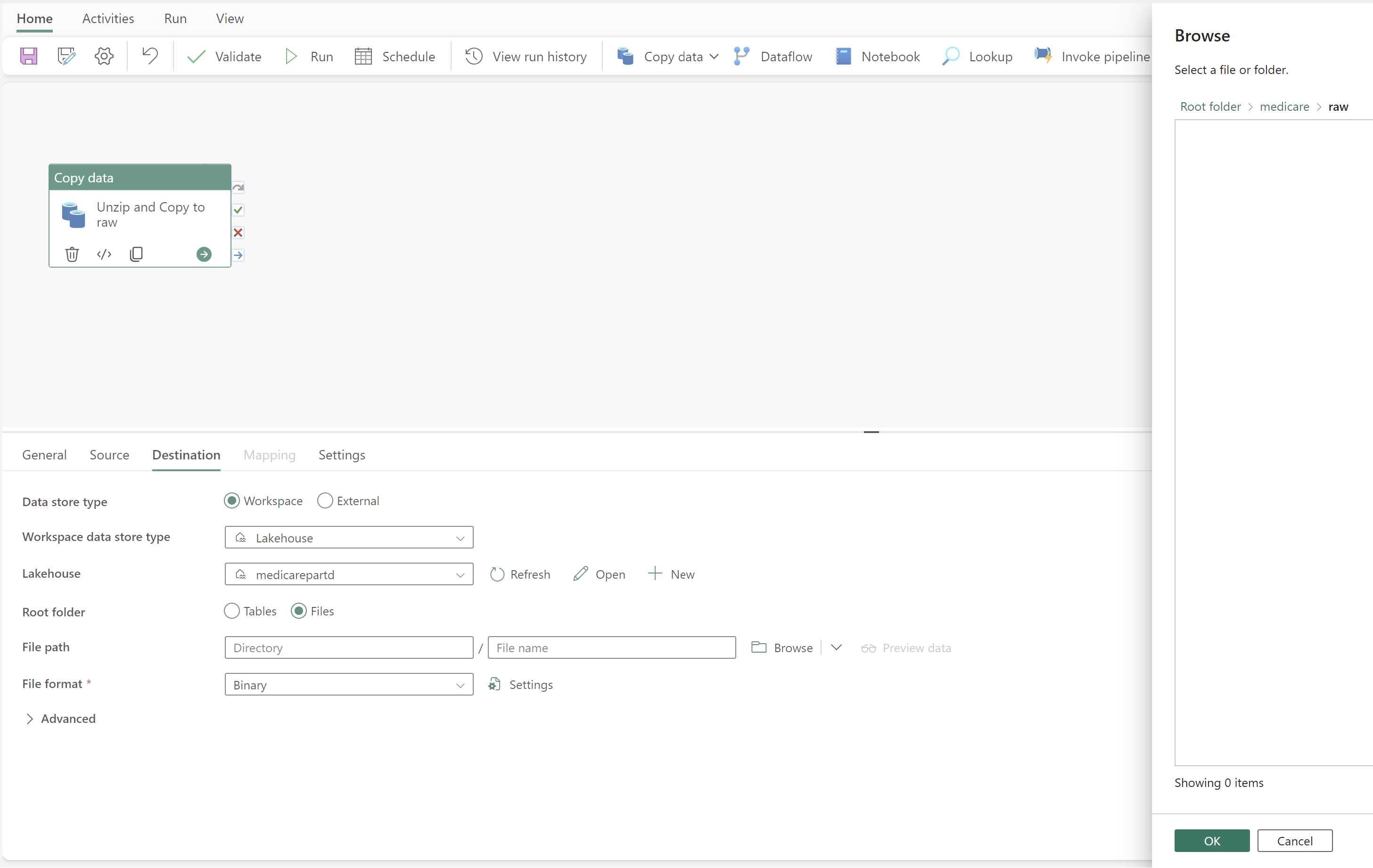Navigate to Root folder breadcrumb
Image resolution: width=1373 pixels, height=868 pixels.
pos(1210,106)
